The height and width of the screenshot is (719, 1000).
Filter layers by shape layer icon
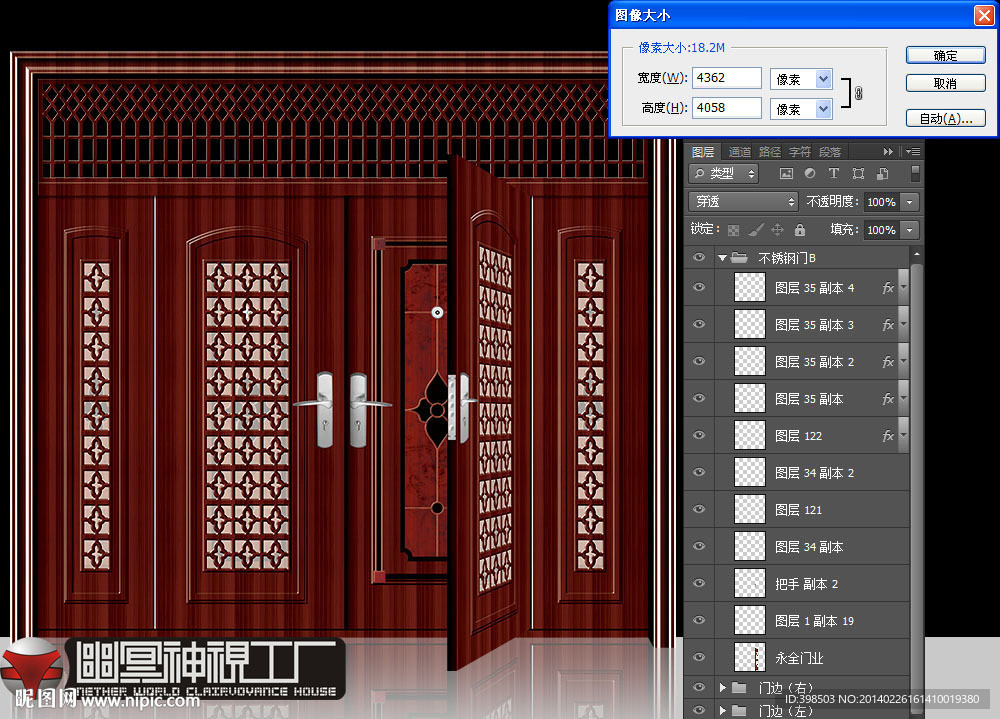(858, 174)
